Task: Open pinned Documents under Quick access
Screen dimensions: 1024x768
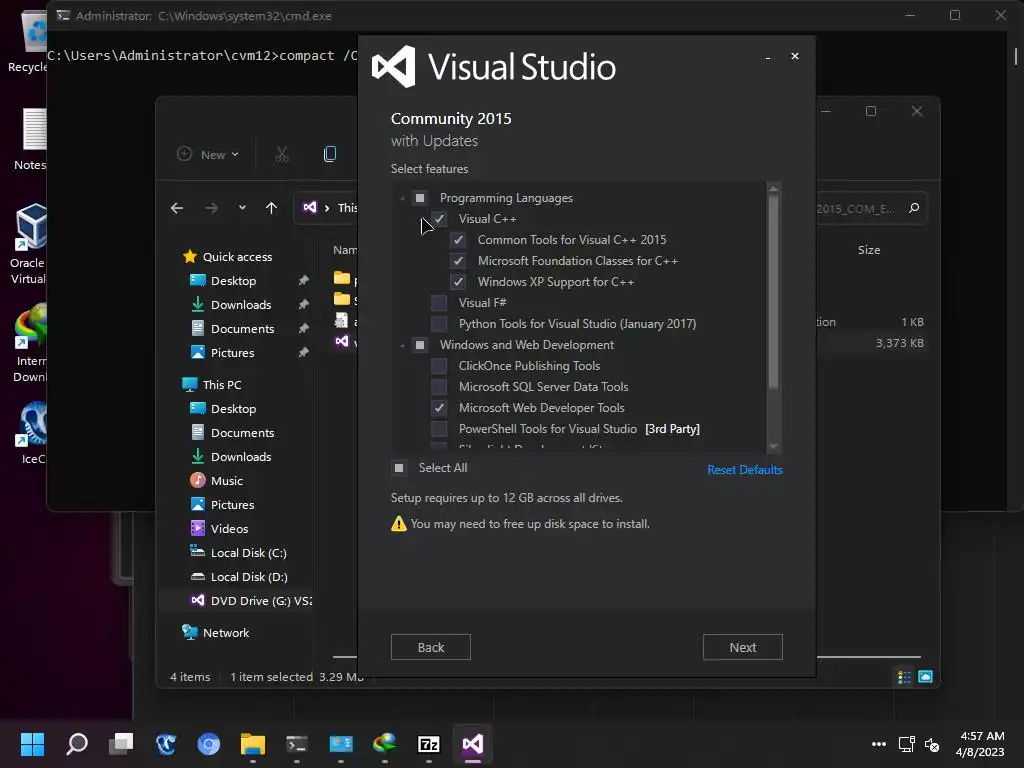Action: [242, 329]
